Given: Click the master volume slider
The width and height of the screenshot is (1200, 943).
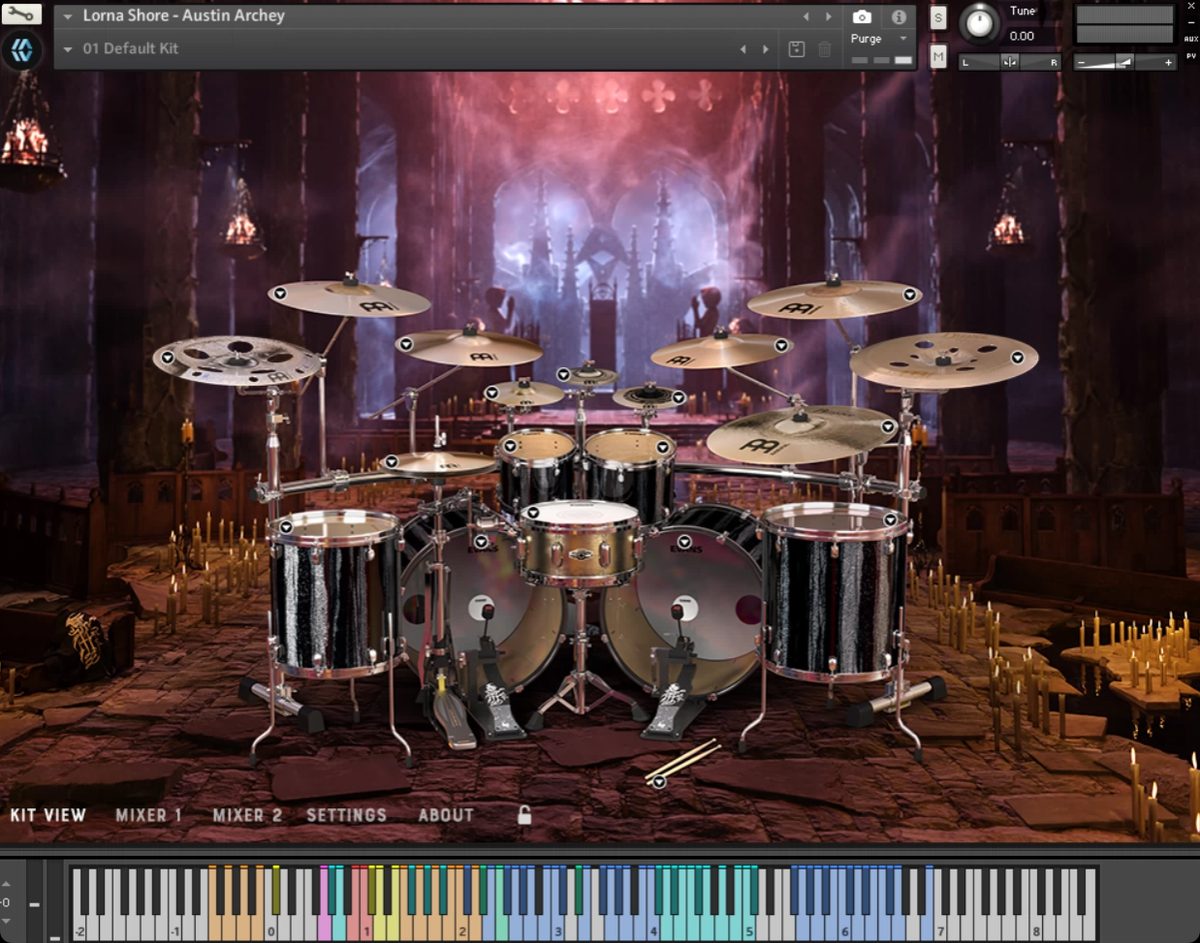Looking at the screenshot, I should [x=1125, y=62].
